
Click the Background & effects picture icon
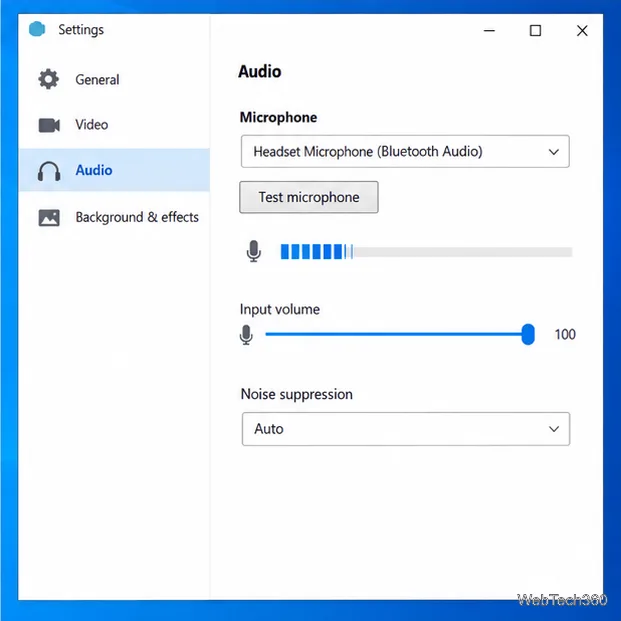coord(49,217)
